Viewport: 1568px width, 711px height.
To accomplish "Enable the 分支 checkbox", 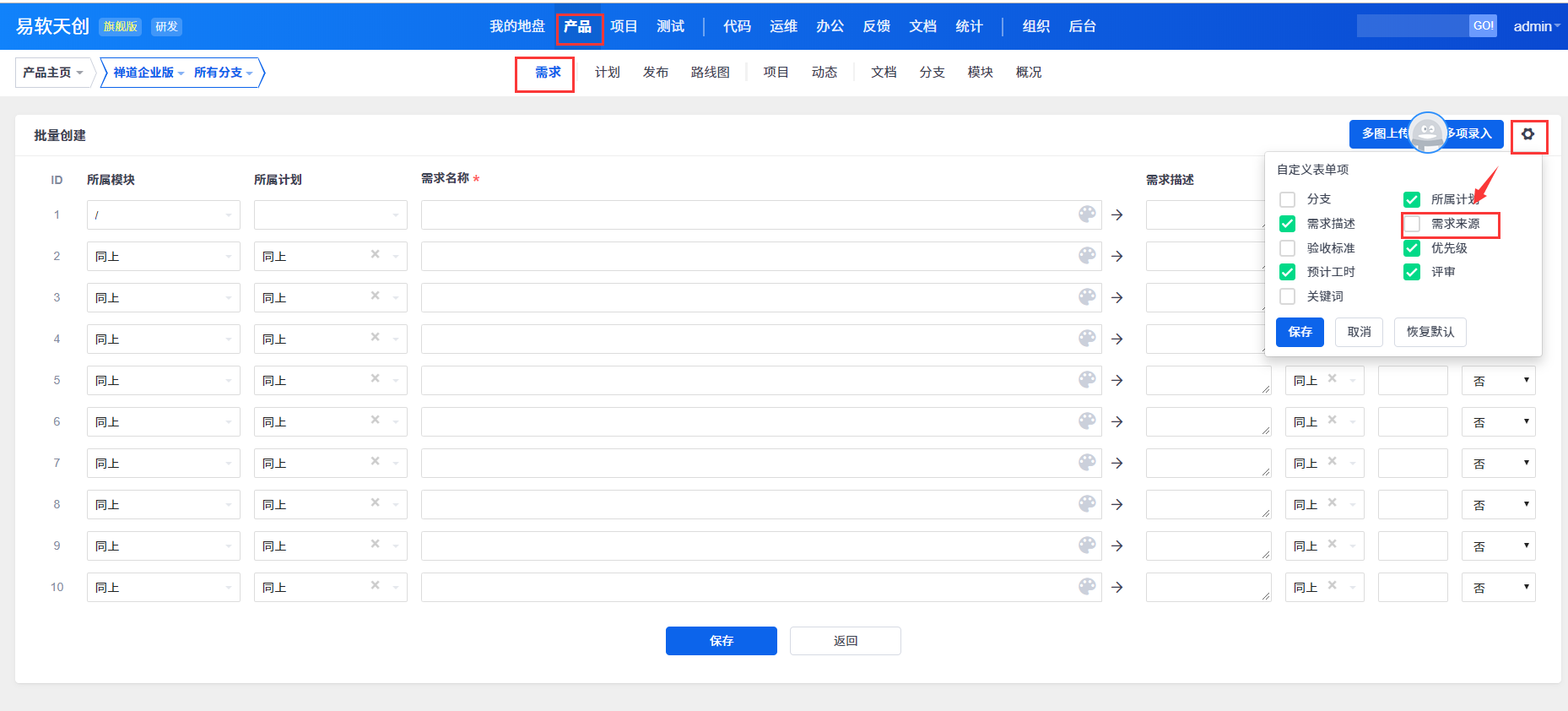I will pyautogui.click(x=1288, y=199).
